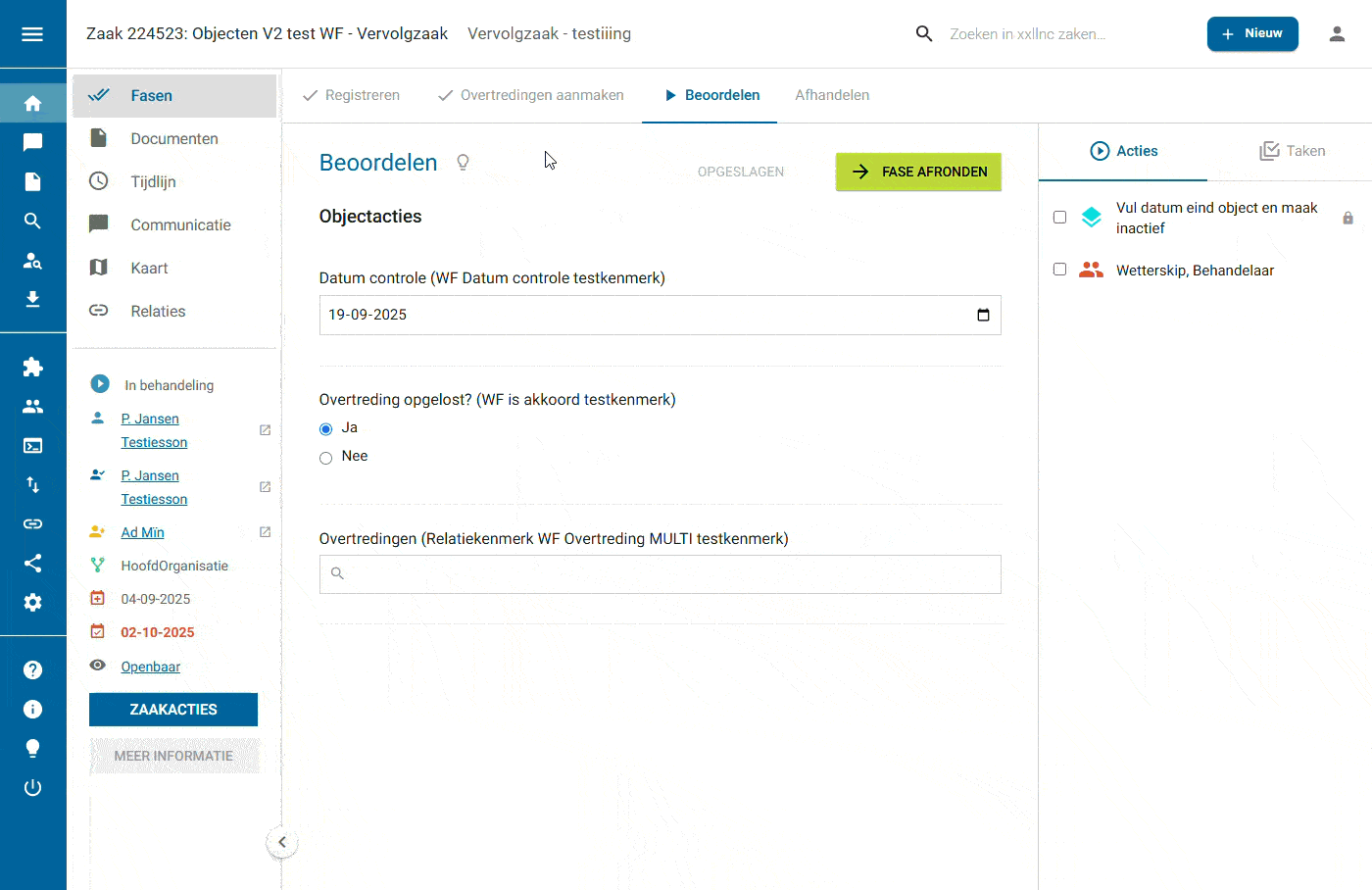
Task: Open the Datum controle date picker
Action: [x=983, y=315]
